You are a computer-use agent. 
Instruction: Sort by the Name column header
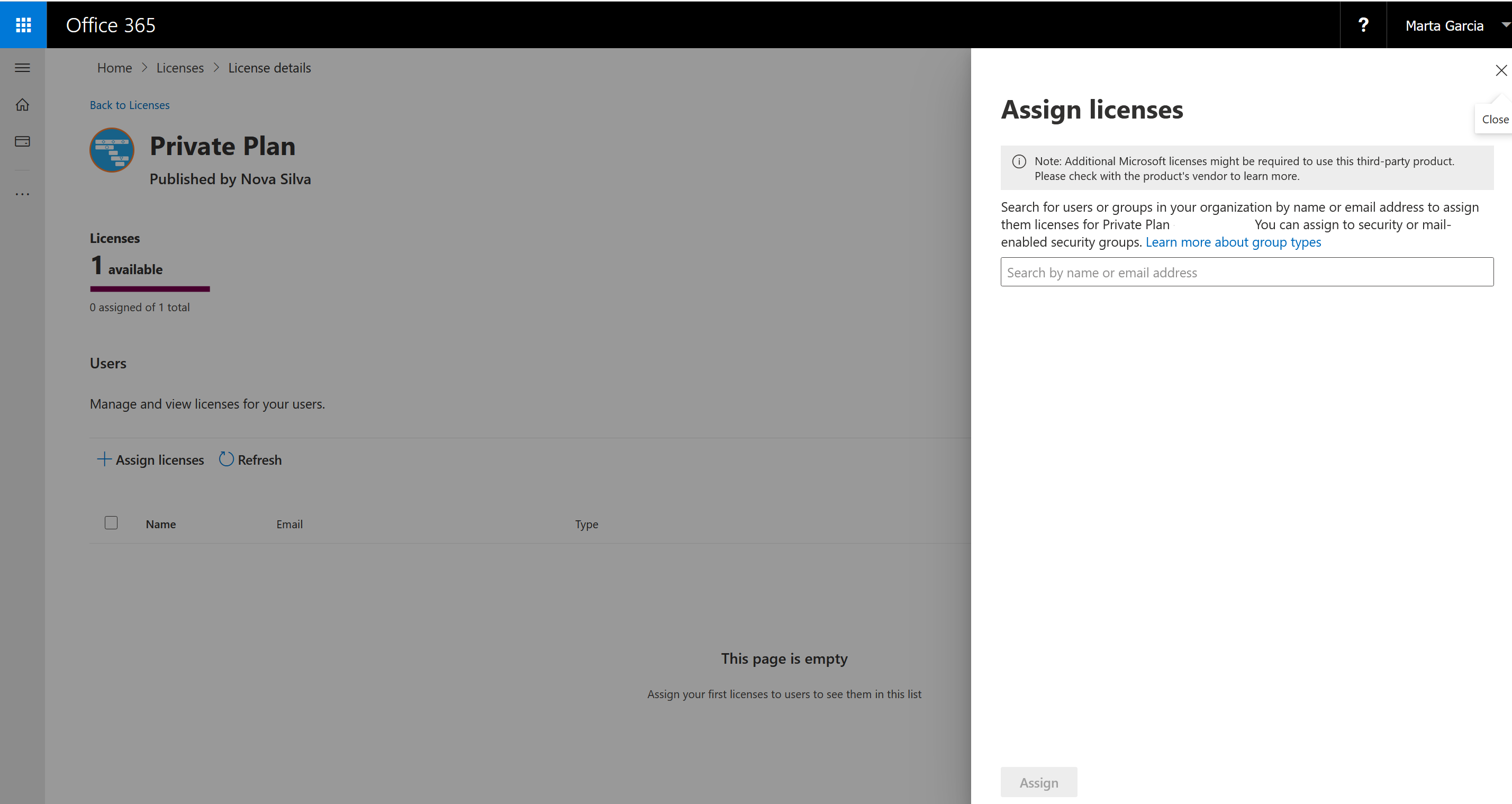(x=161, y=524)
